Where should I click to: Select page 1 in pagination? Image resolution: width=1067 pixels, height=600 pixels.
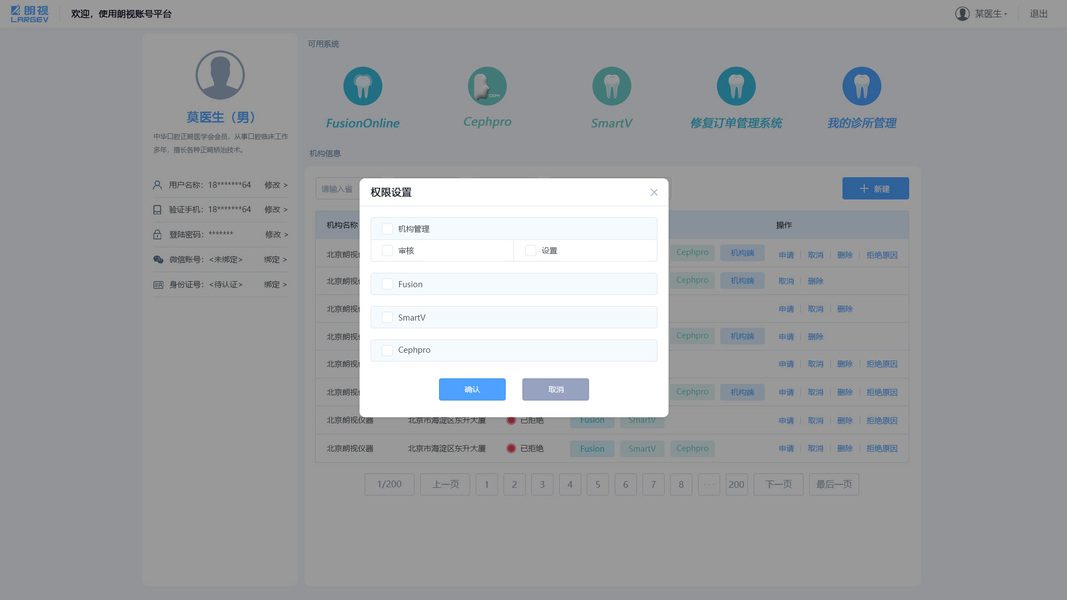click(487, 484)
